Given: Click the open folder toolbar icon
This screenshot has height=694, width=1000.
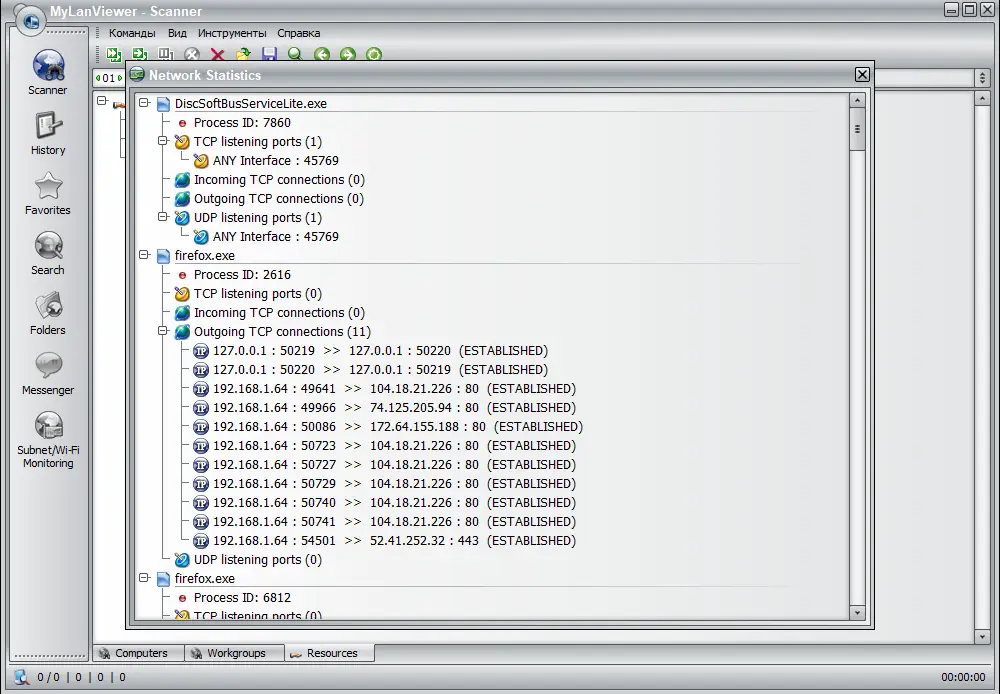Looking at the screenshot, I should pos(244,55).
